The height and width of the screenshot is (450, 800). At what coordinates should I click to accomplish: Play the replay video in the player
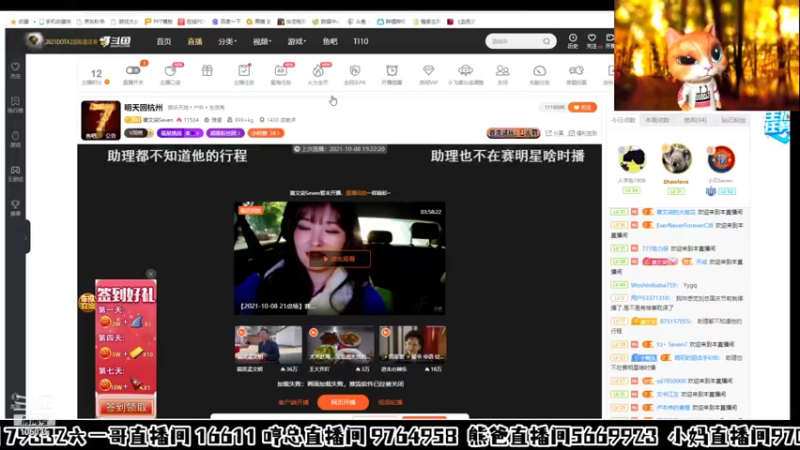tap(340, 259)
